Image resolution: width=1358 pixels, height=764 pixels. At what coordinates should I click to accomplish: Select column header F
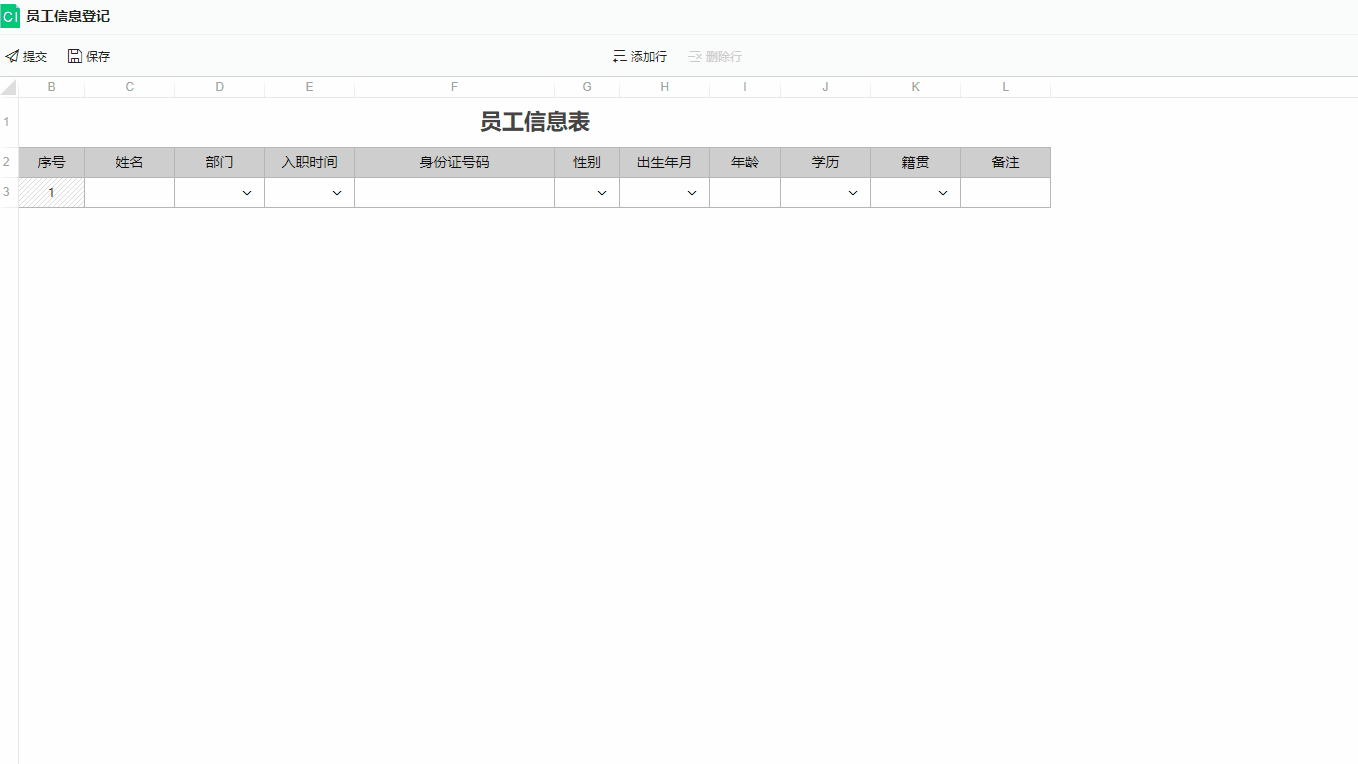[454, 87]
